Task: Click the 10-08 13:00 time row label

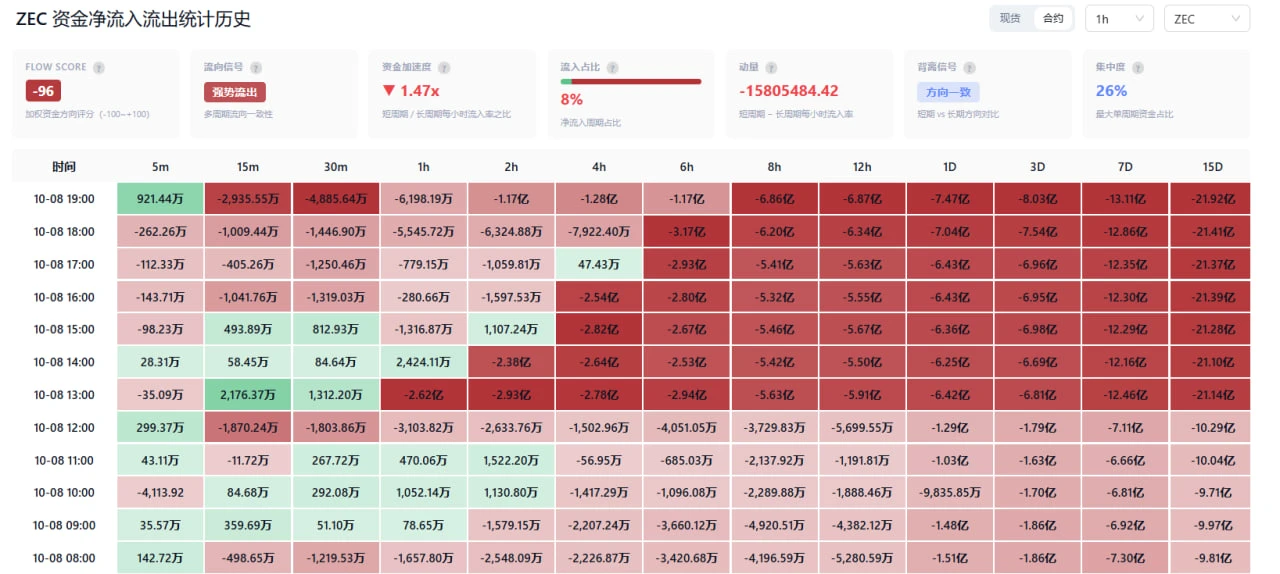Action: [x=64, y=395]
